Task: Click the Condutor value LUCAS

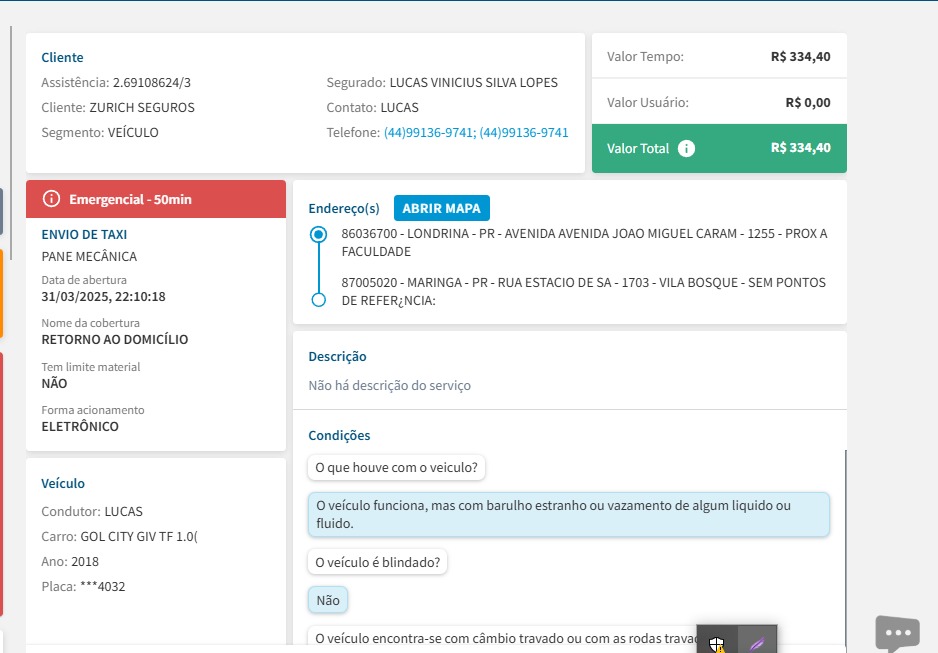Action: point(124,512)
